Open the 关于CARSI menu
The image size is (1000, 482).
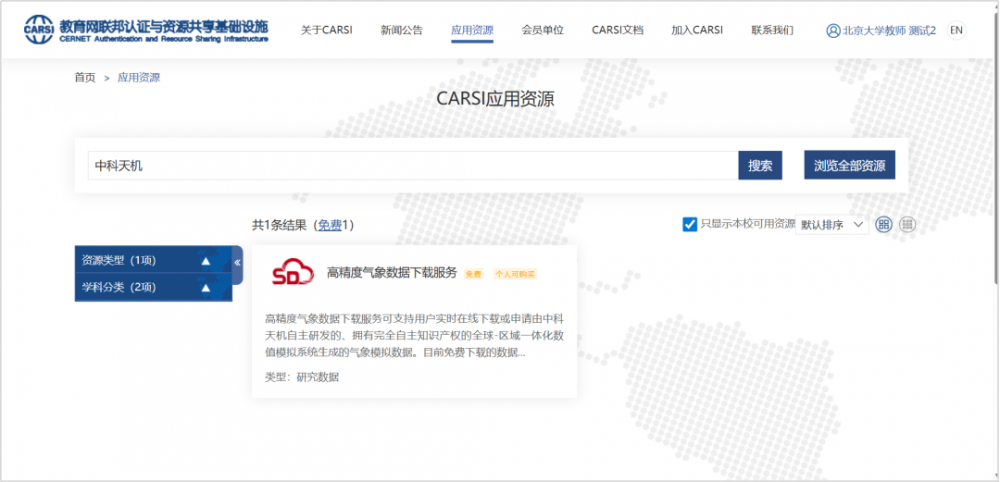point(327,30)
